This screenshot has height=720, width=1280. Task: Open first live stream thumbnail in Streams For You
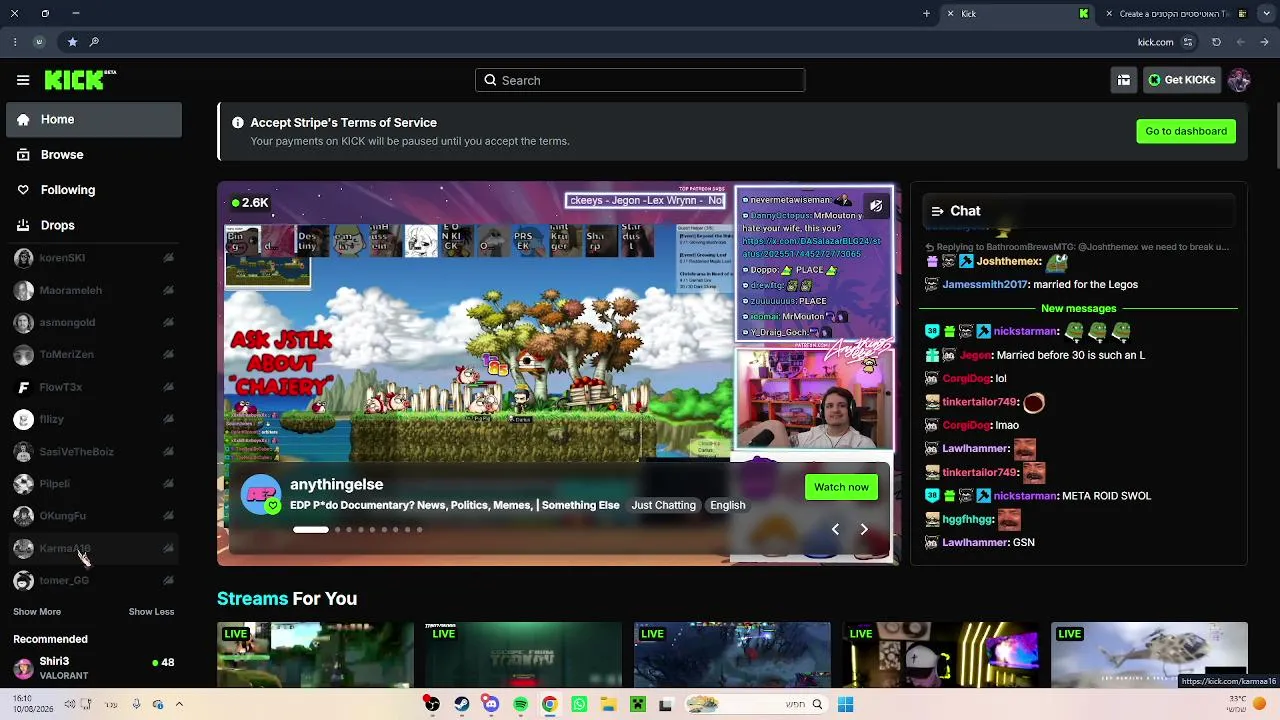[x=315, y=654]
